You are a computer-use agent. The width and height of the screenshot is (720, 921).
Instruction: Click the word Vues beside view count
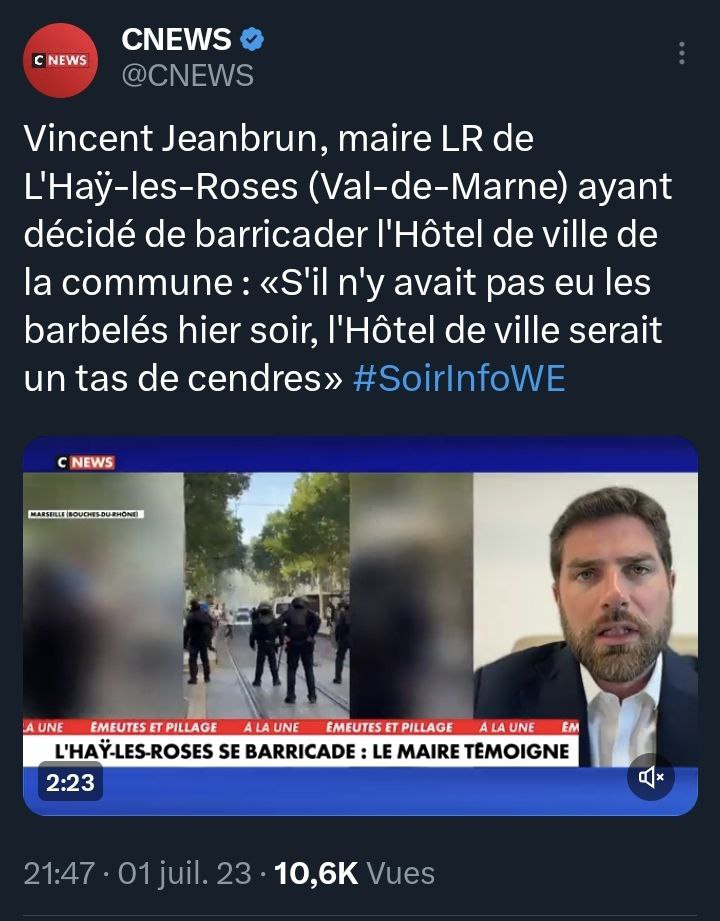[401, 873]
